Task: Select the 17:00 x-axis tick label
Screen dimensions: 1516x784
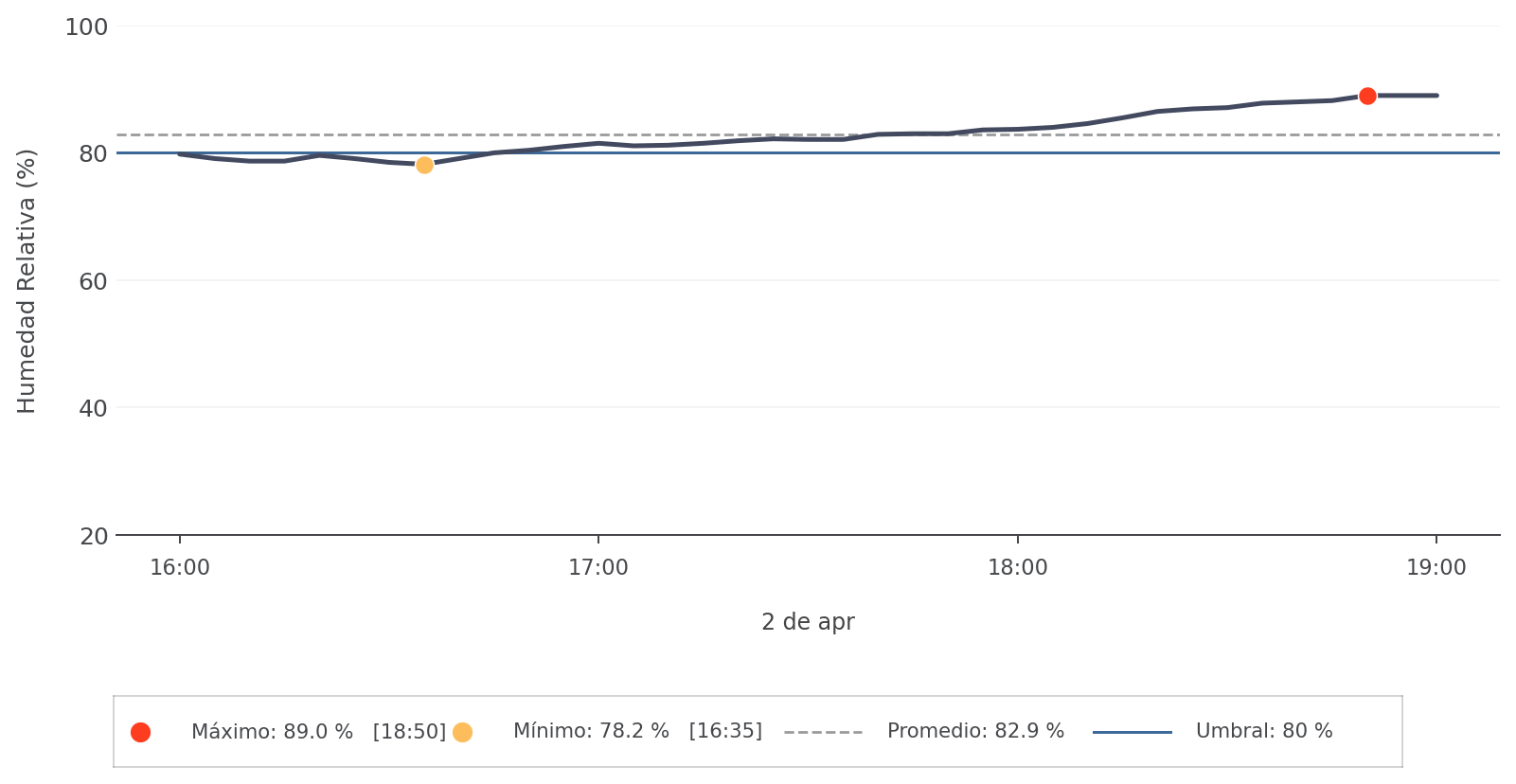Action: 598,568
